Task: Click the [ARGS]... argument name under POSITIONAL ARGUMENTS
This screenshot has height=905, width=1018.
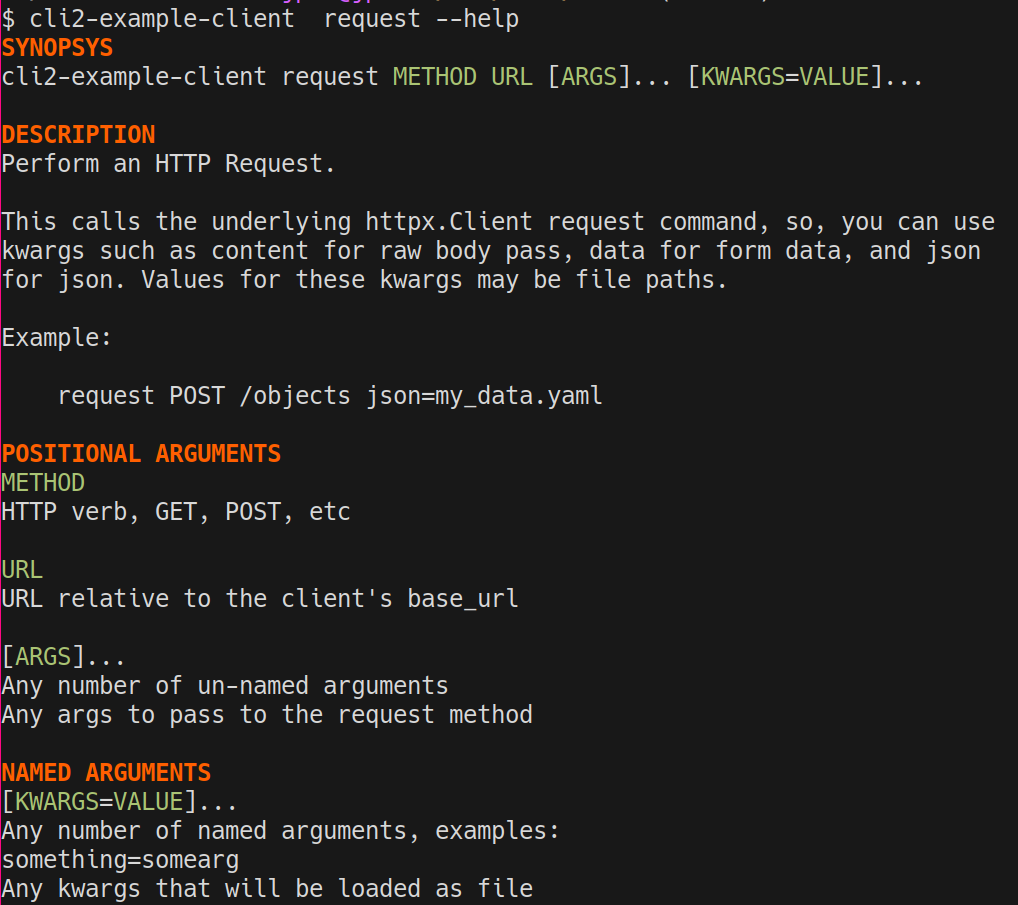Action: 63,657
